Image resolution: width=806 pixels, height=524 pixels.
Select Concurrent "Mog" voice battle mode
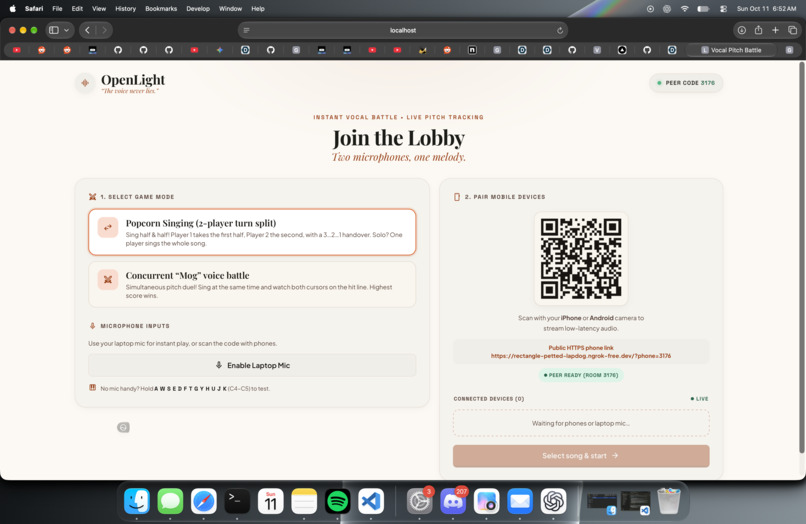click(x=252, y=284)
